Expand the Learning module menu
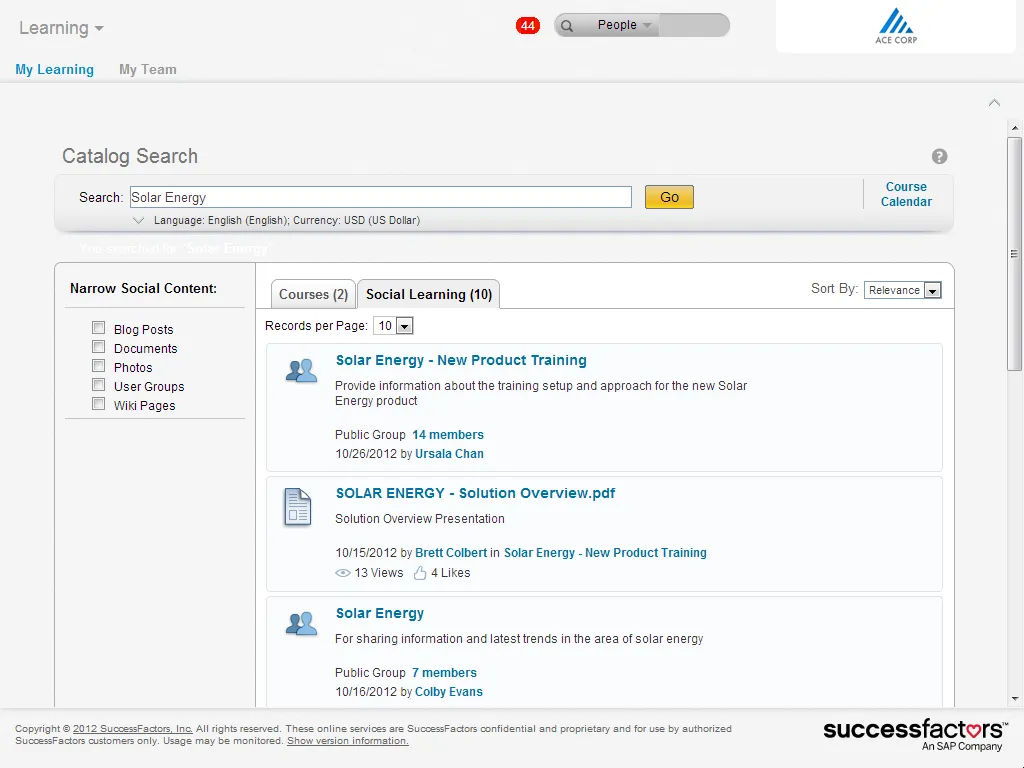This screenshot has width=1024, height=768. (61, 28)
